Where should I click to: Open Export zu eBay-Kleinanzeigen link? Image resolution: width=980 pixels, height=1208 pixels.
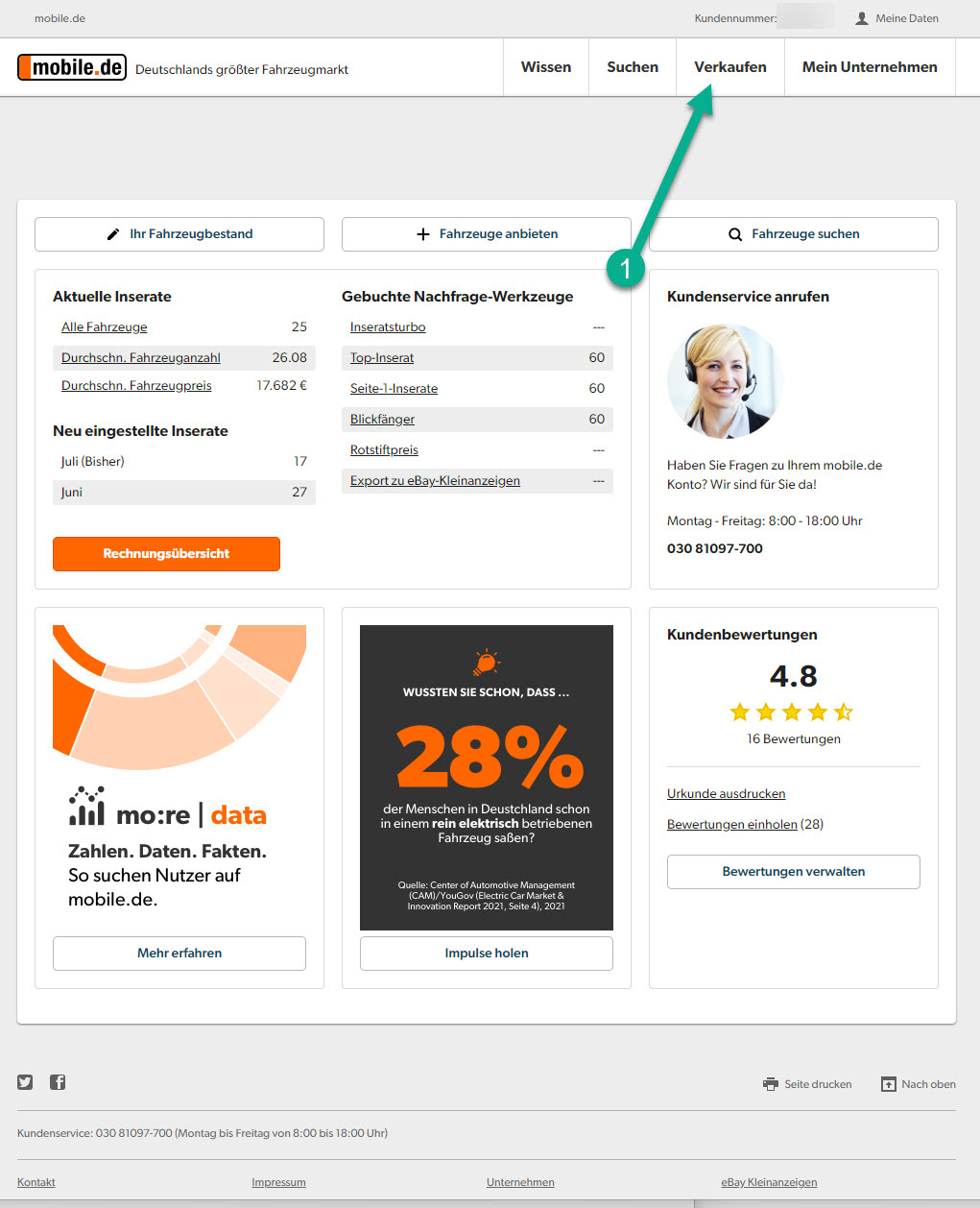coord(435,481)
